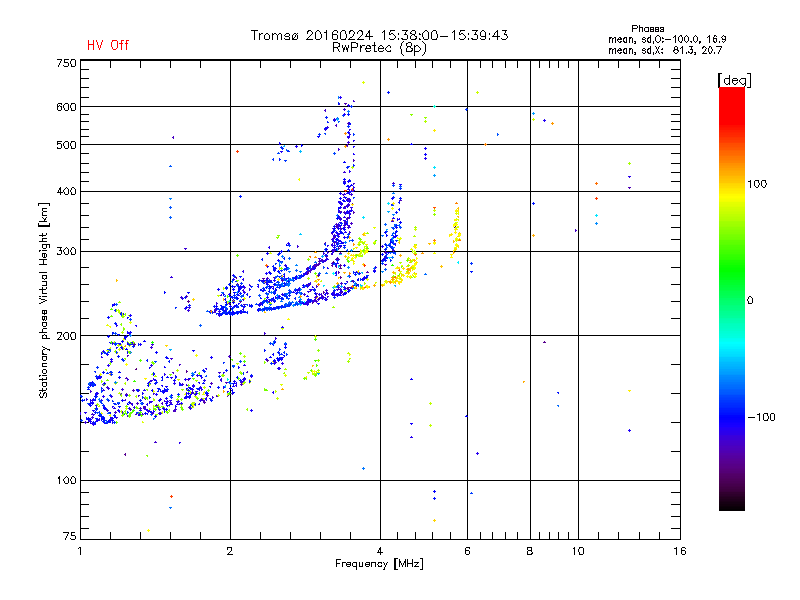Click the red 'HV Off' label
Image resolution: width=800 pixels, height=600 pixels.
[108, 45]
